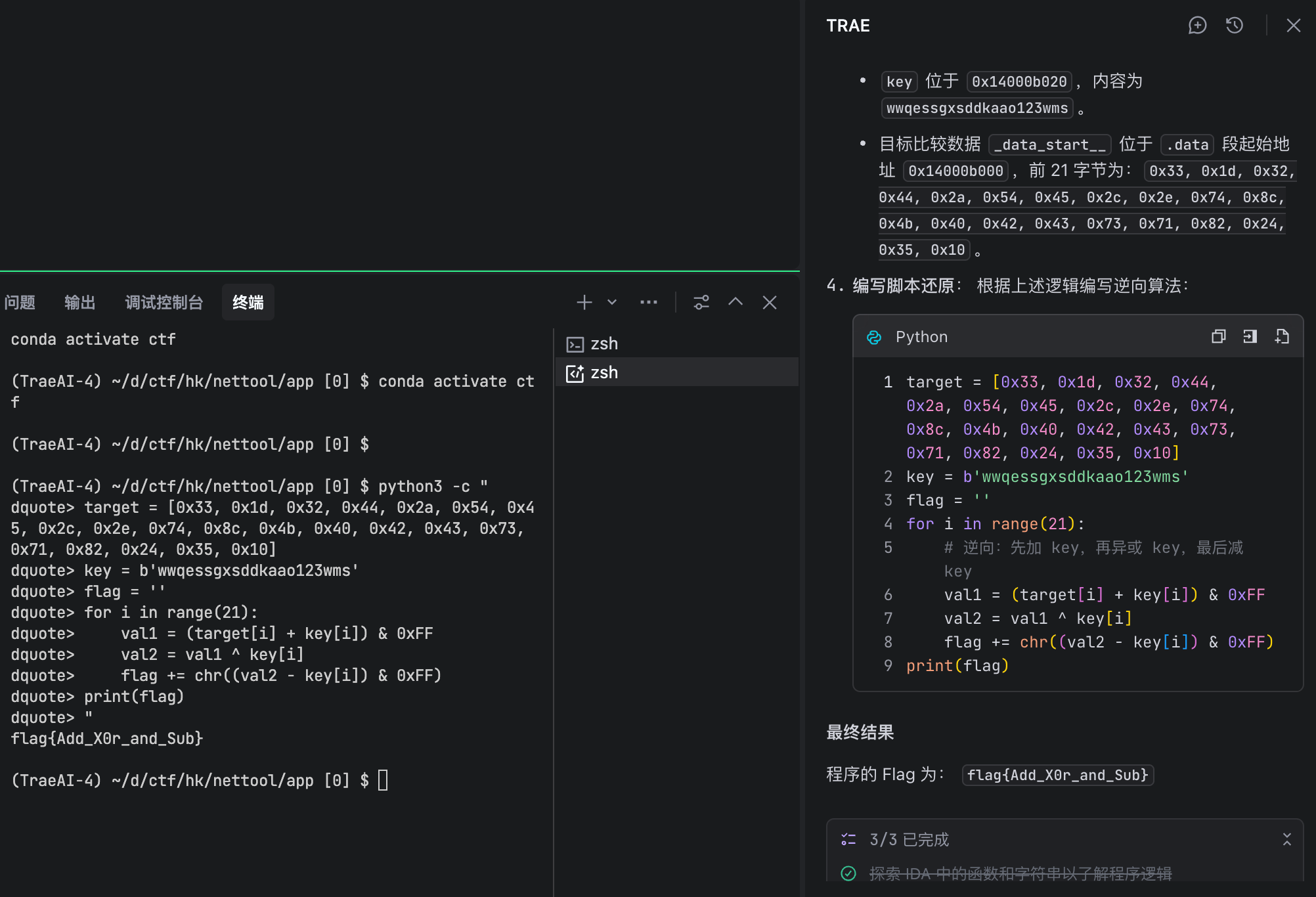Click the completed task checkmark item
Image resolution: width=1316 pixels, height=897 pixels.
coord(848,873)
